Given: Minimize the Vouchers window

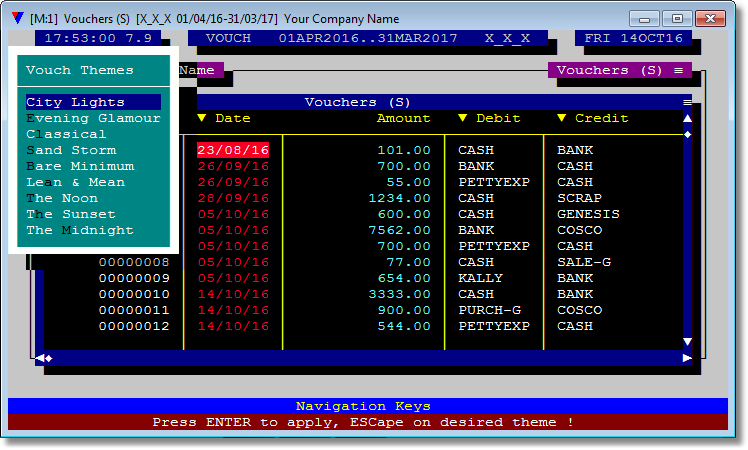Looking at the screenshot, I should click(644, 19).
